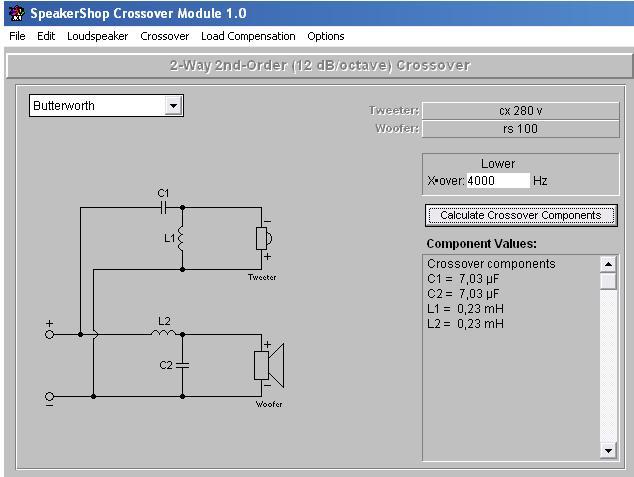
Task: Click the SpeakerShop application icon in title bar
Action: [16, 13]
